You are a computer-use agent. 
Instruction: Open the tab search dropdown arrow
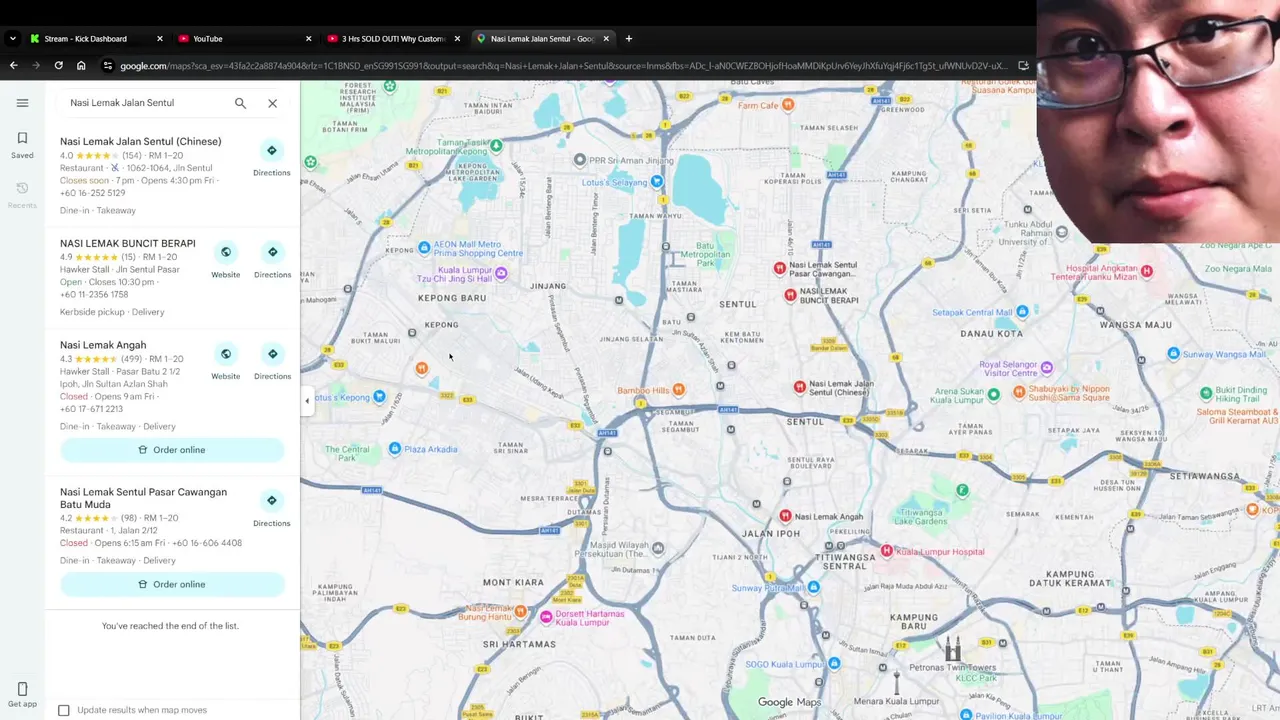tap(12, 39)
